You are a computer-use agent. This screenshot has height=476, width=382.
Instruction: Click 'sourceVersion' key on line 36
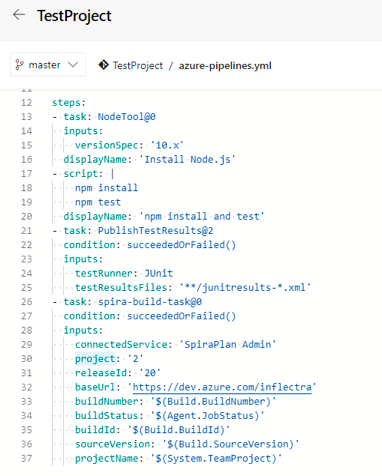112,444
